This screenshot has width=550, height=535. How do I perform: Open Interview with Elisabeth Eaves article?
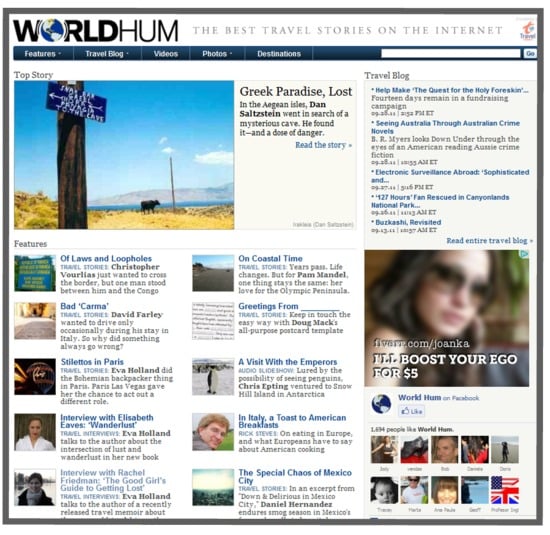[107, 421]
